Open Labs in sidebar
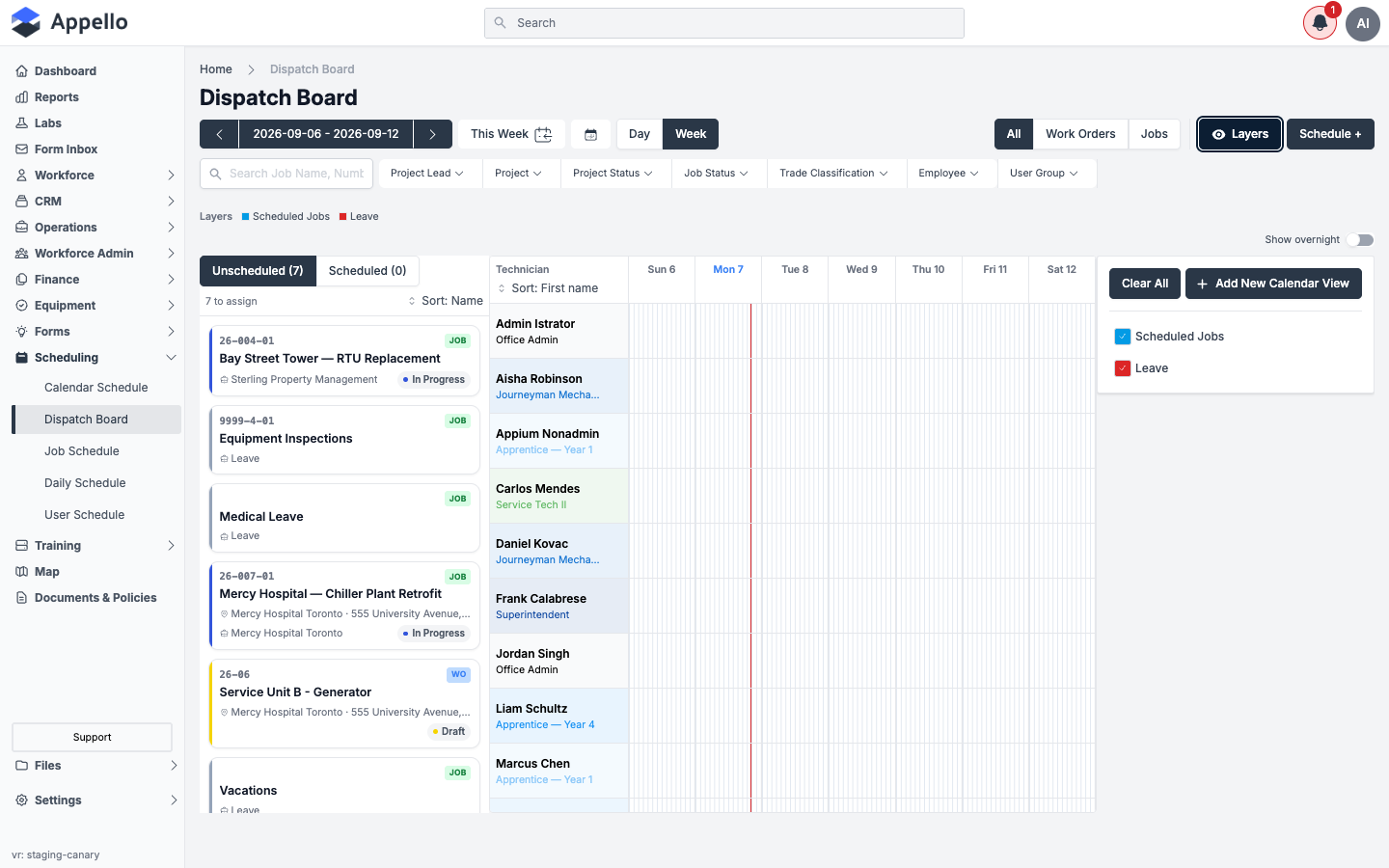 click(48, 123)
